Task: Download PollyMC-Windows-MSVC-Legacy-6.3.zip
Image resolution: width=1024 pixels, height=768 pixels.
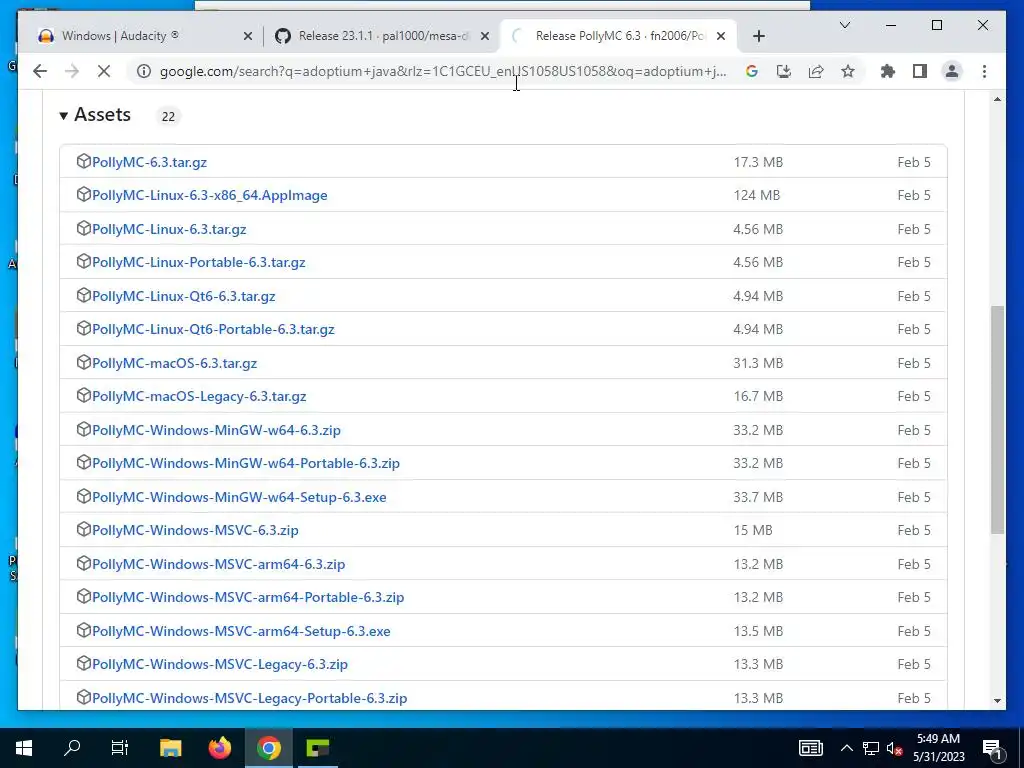Action: click(219, 664)
